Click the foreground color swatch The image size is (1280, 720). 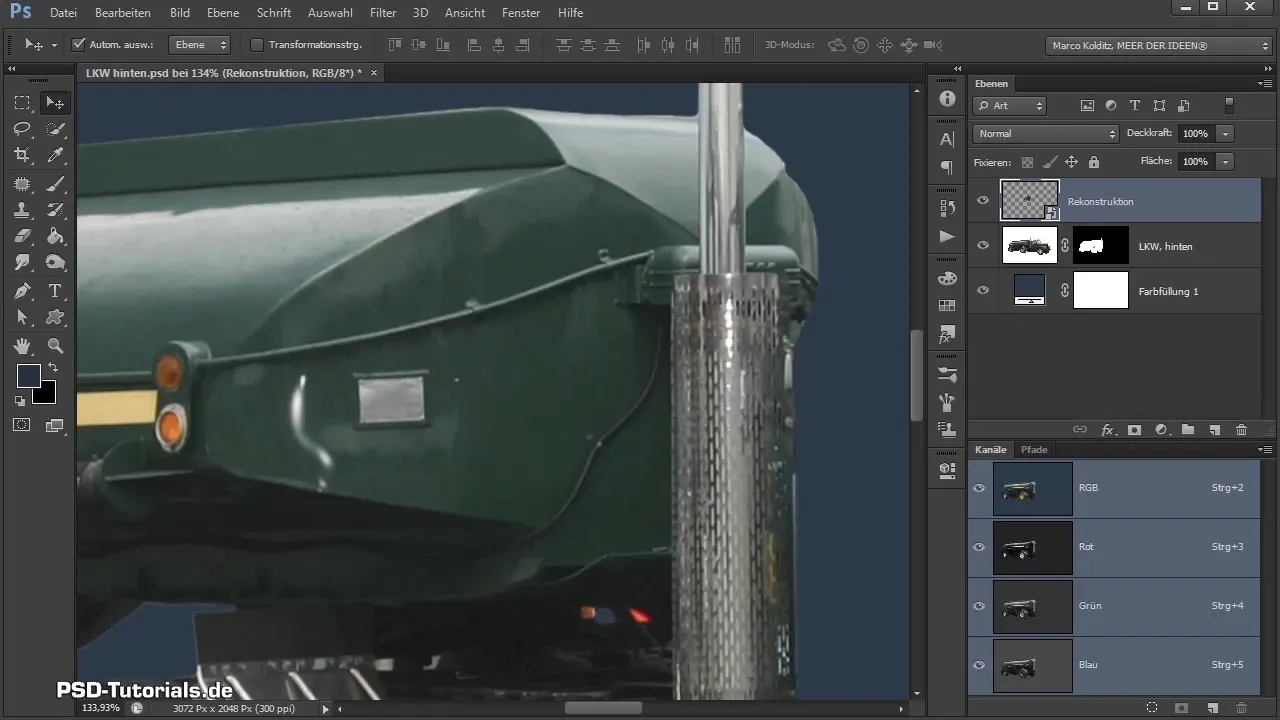(x=26, y=375)
